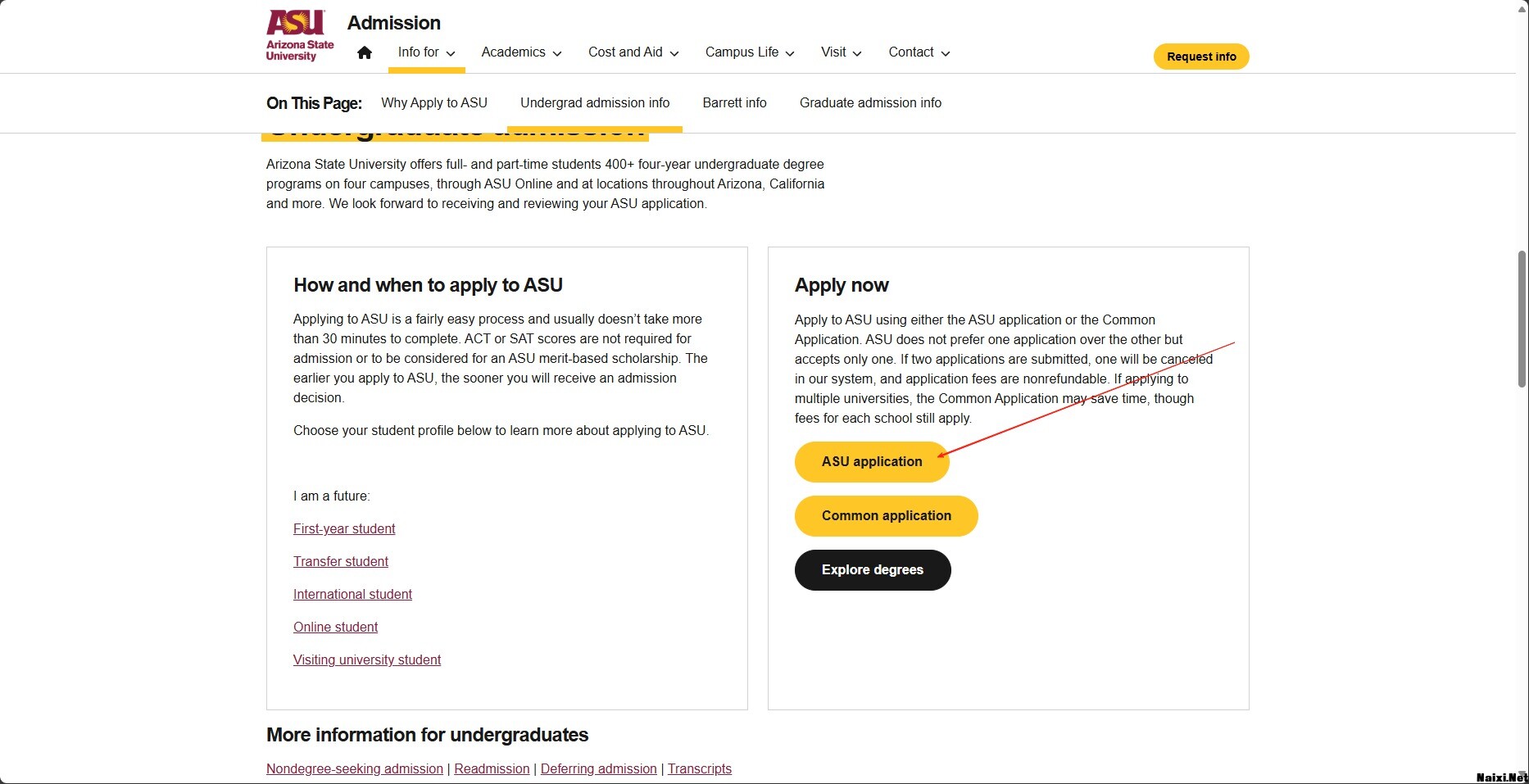
Task: Jump to Why Apply to ASU section
Action: (434, 103)
